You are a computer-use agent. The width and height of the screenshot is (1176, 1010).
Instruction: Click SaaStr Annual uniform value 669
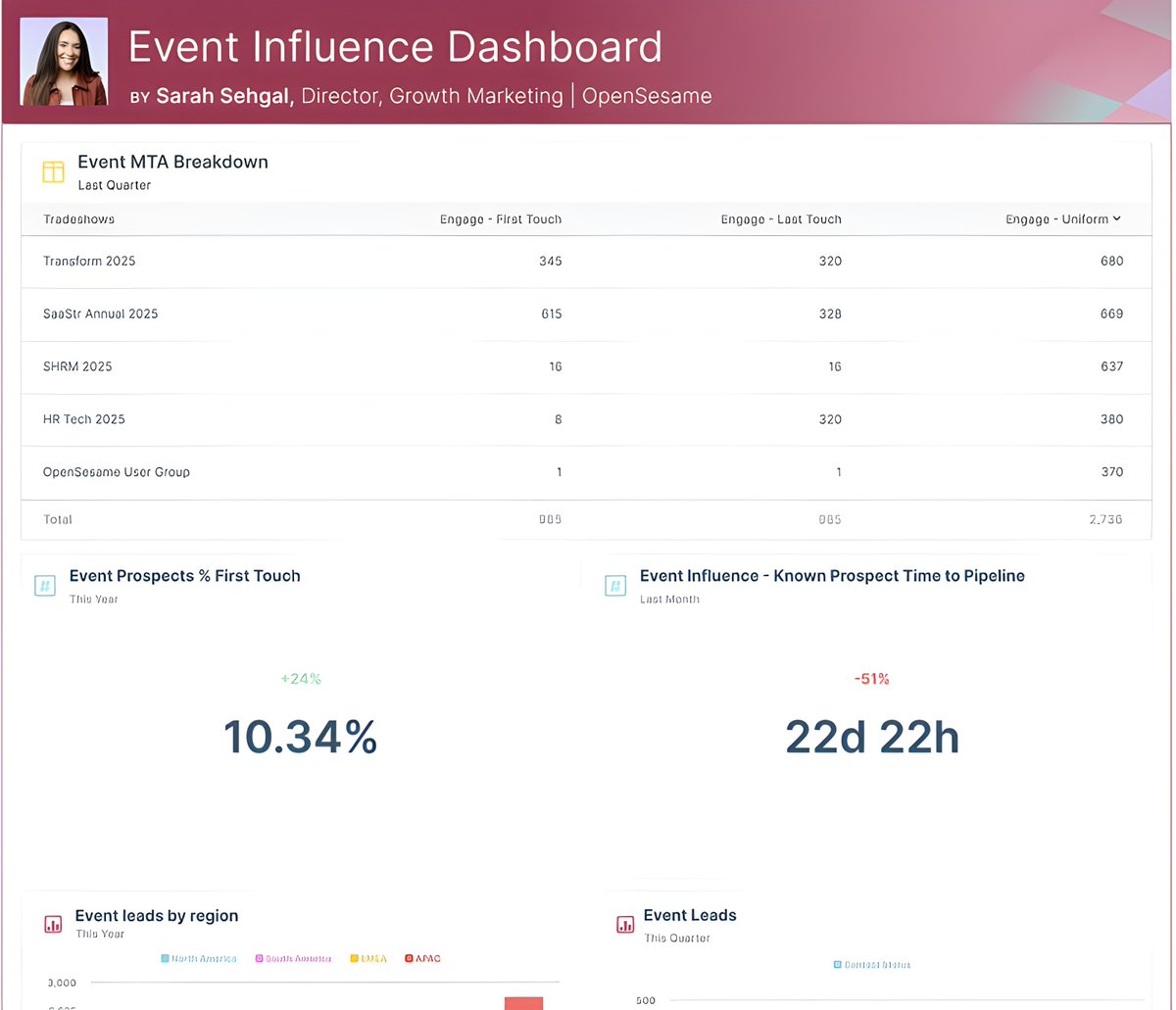[1111, 314]
